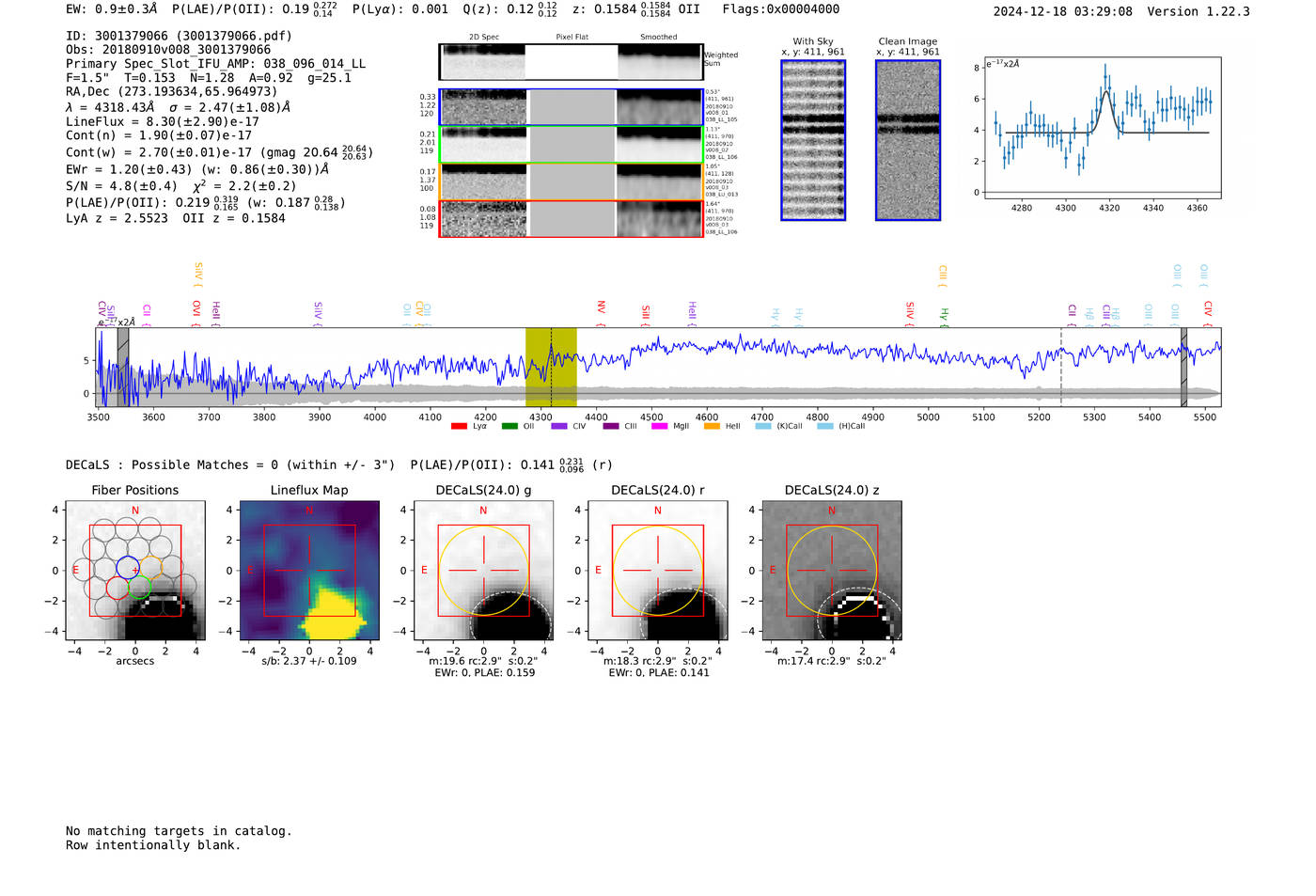
Task: Click the timestamp '2024-12-18 03:29:08'
Action: click(1063, 12)
